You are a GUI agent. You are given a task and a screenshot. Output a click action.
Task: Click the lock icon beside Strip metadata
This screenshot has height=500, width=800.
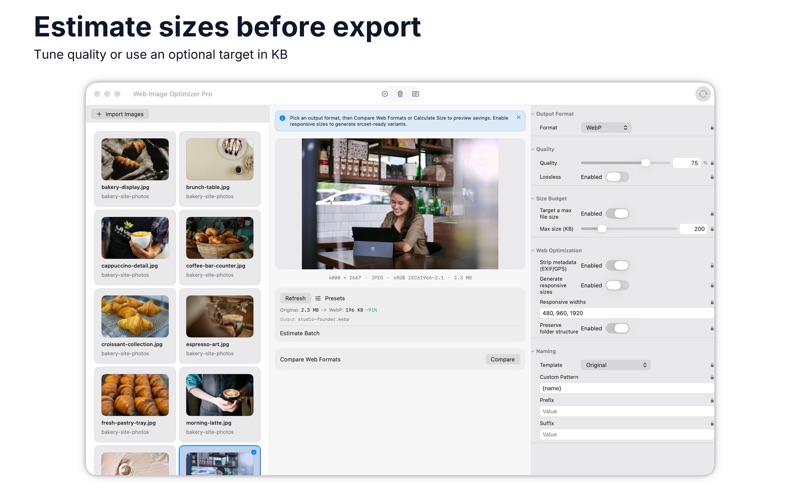point(712,265)
